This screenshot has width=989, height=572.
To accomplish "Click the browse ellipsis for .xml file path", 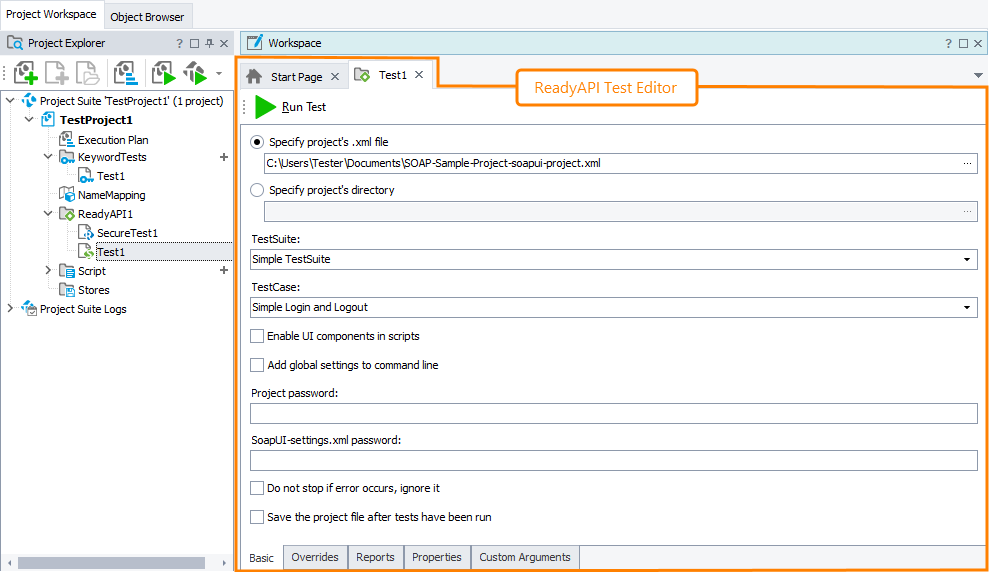I will point(967,163).
